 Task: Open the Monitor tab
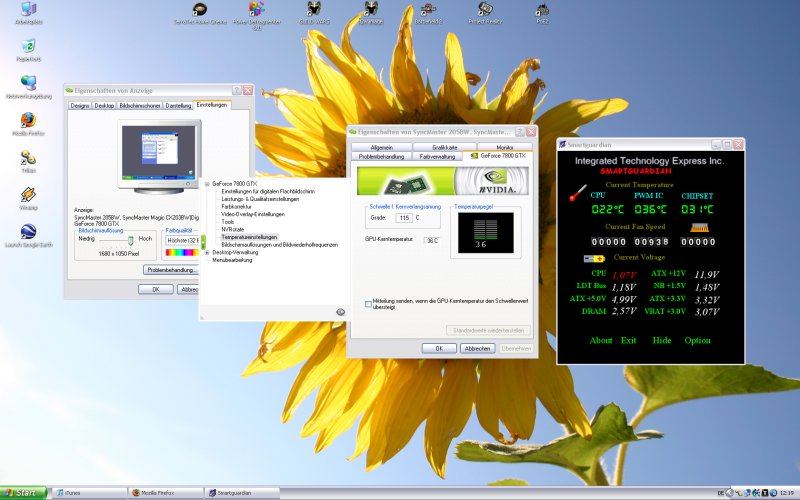(505, 147)
